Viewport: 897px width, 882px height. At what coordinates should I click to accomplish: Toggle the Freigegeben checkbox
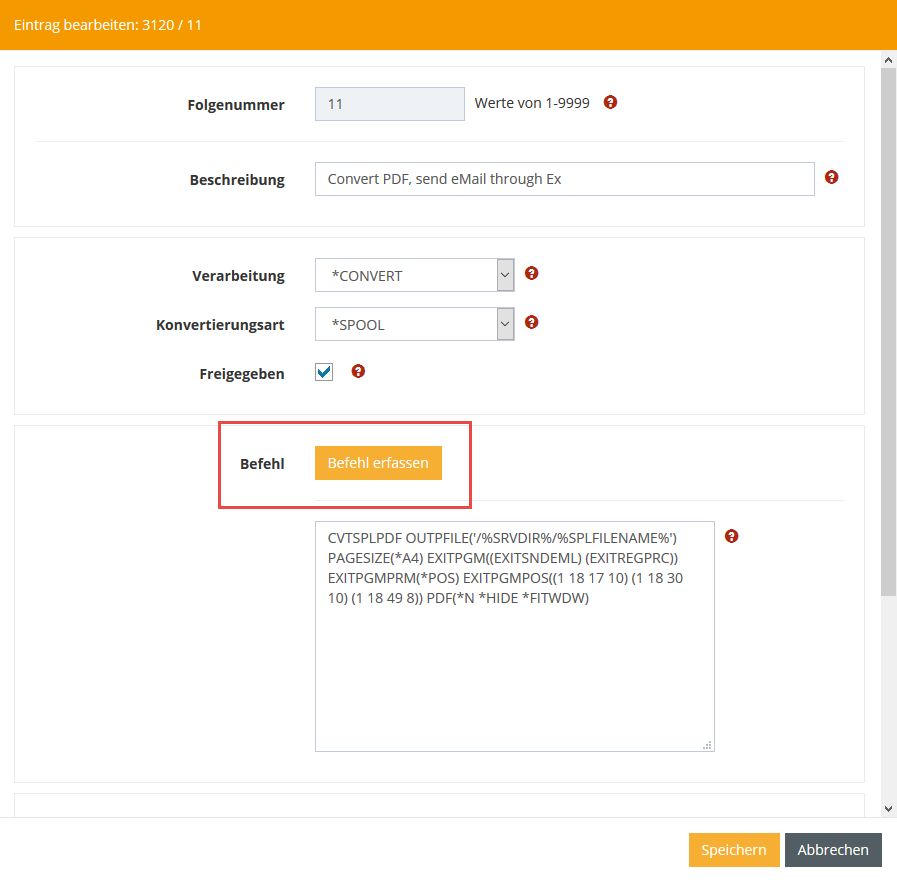coord(324,372)
